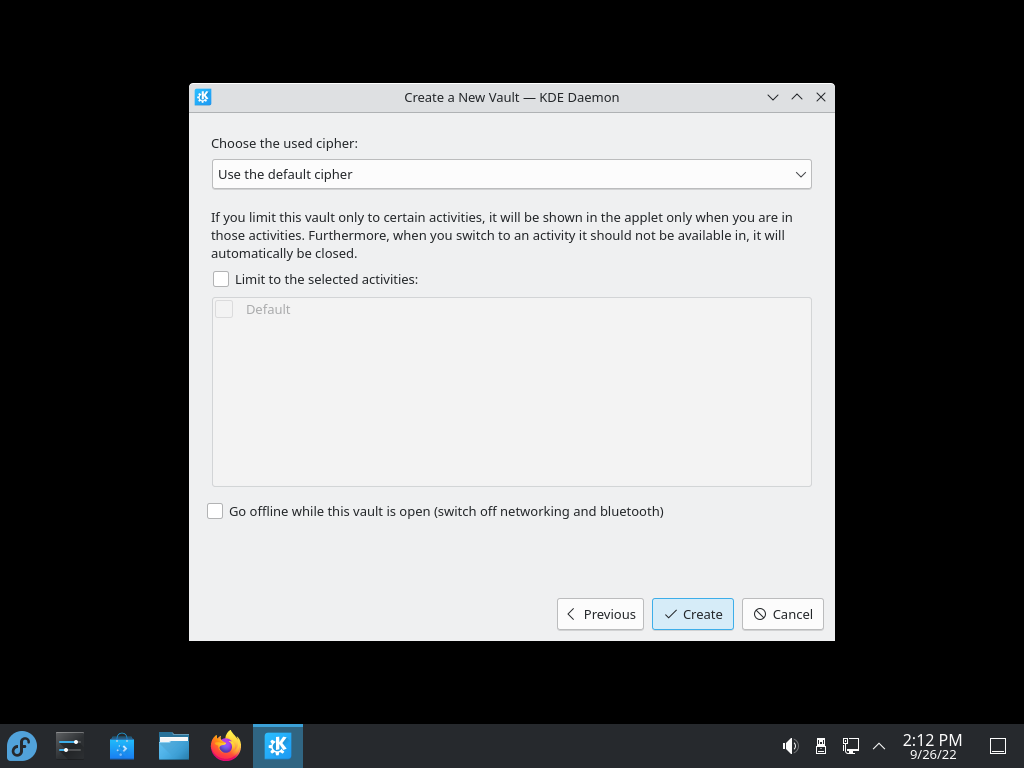Image resolution: width=1024 pixels, height=768 pixels.
Task: Open System Settings from the taskbar
Action: coord(69,746)
